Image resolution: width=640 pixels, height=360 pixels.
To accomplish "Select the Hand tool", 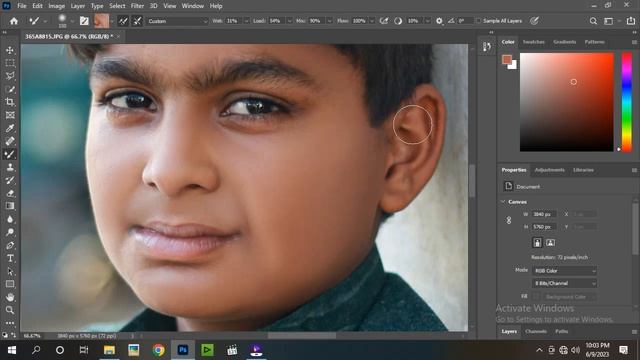I will click(10, 297).
